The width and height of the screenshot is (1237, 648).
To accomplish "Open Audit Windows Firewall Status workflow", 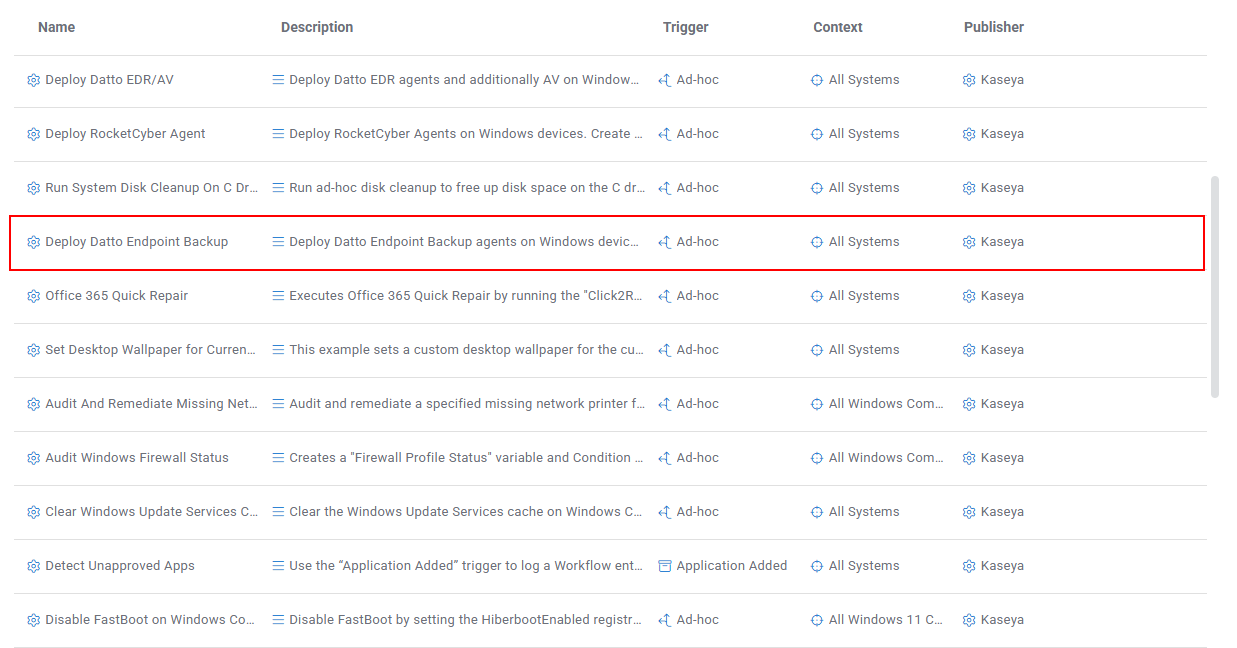I will (x=137, y=458).
